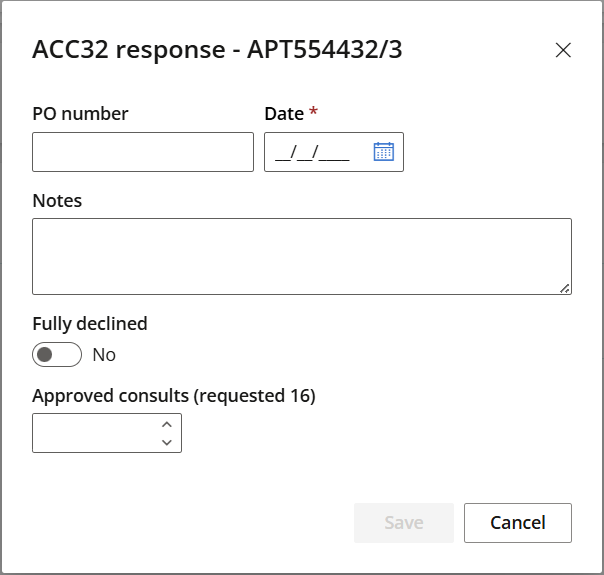Click the Cancel button
604x575 pixels.
[x=518, y=523]
